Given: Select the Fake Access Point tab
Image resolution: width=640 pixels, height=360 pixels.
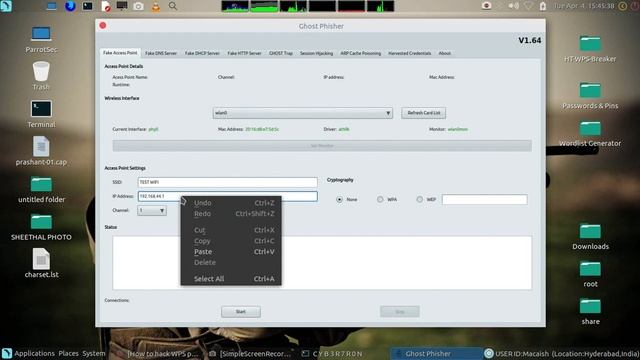Looking at the screenshot, I should click(120, 53).
